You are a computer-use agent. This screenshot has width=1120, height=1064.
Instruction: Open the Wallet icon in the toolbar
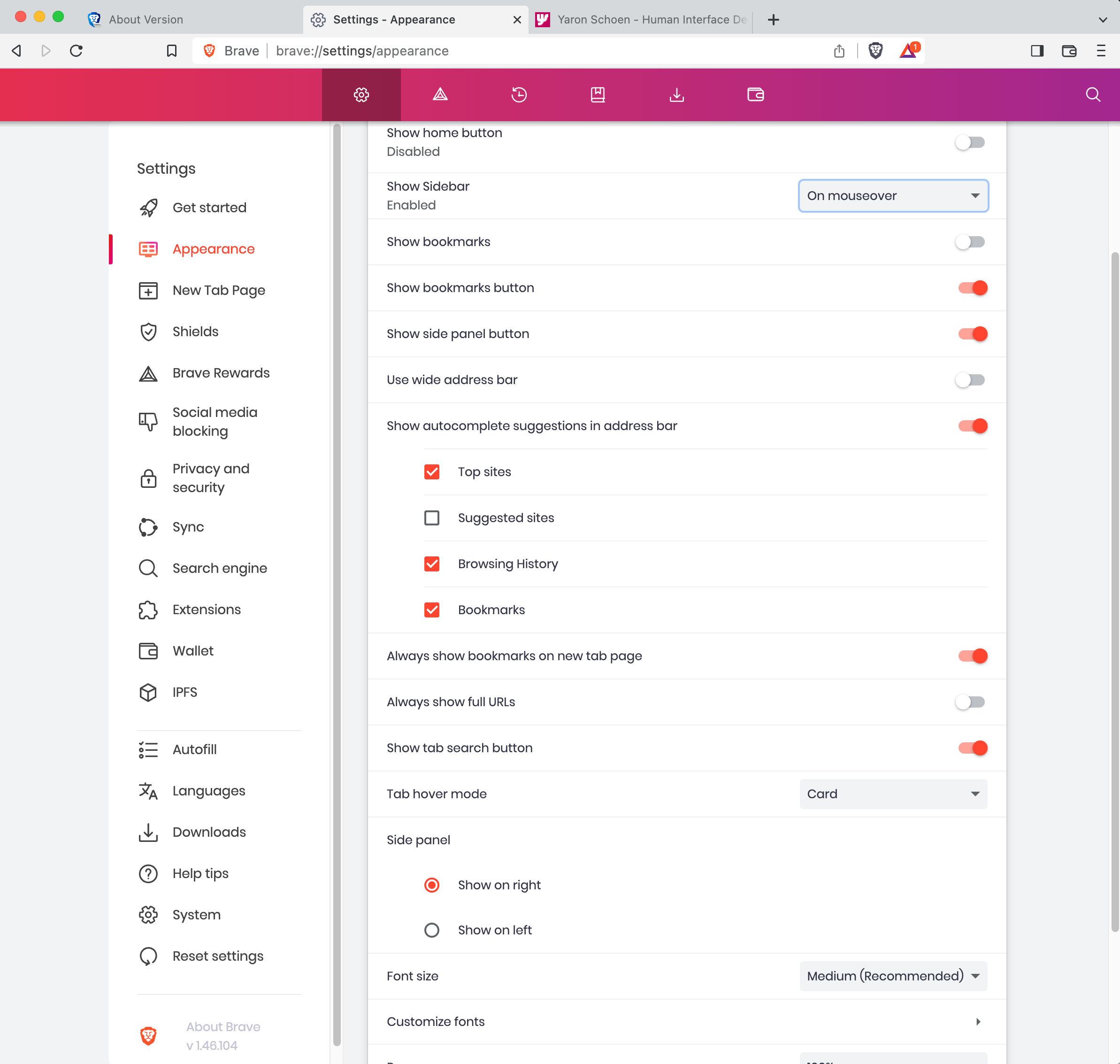tap(755, 95)
